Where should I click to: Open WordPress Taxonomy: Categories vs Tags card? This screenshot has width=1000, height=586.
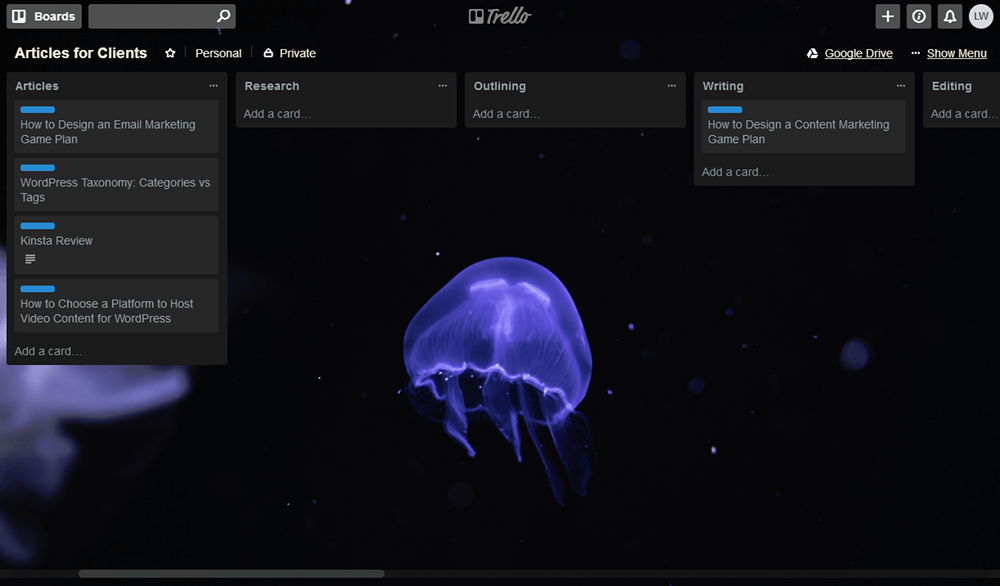[116, 184]
